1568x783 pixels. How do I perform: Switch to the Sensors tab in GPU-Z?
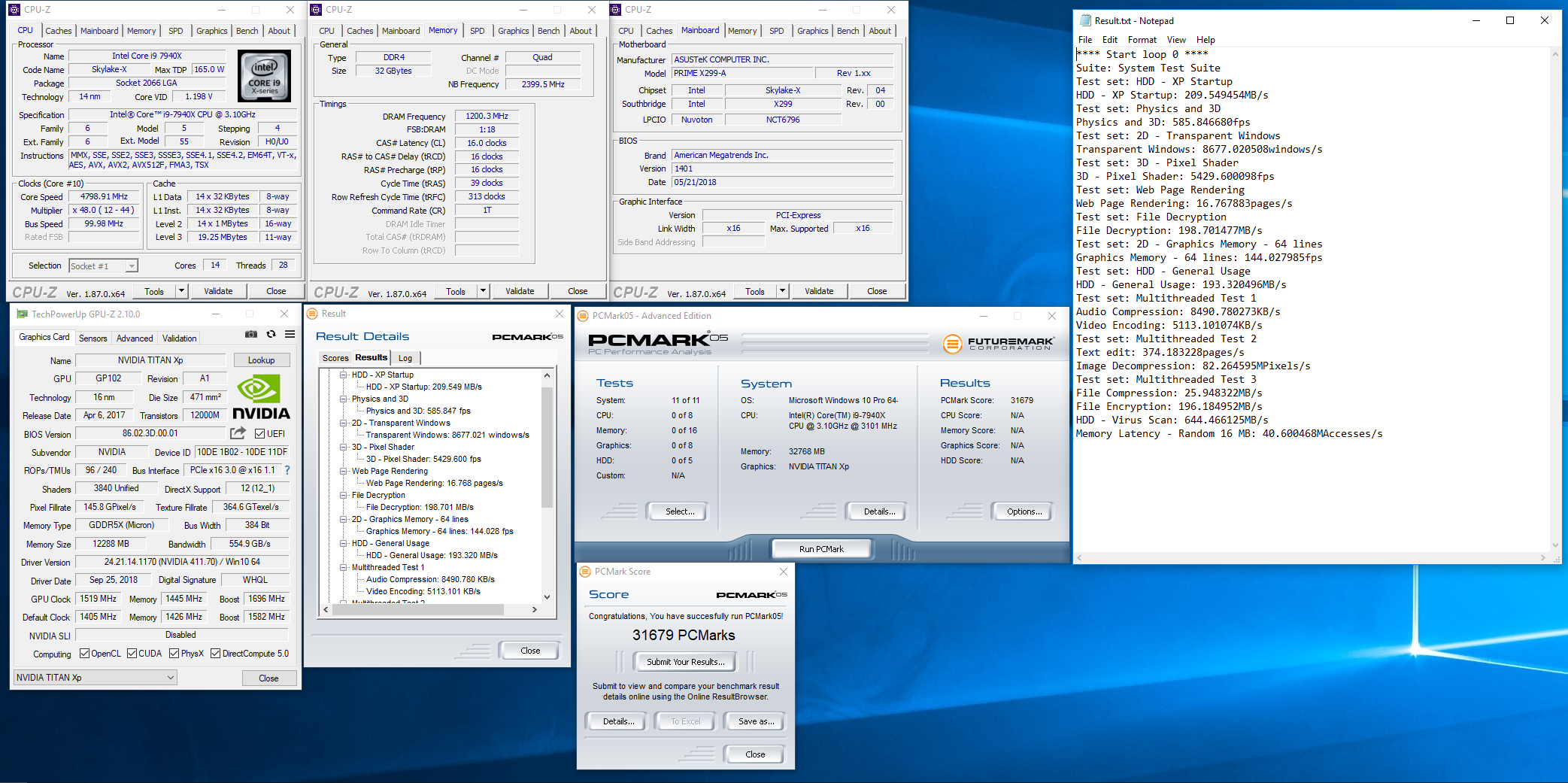[93, 338]
